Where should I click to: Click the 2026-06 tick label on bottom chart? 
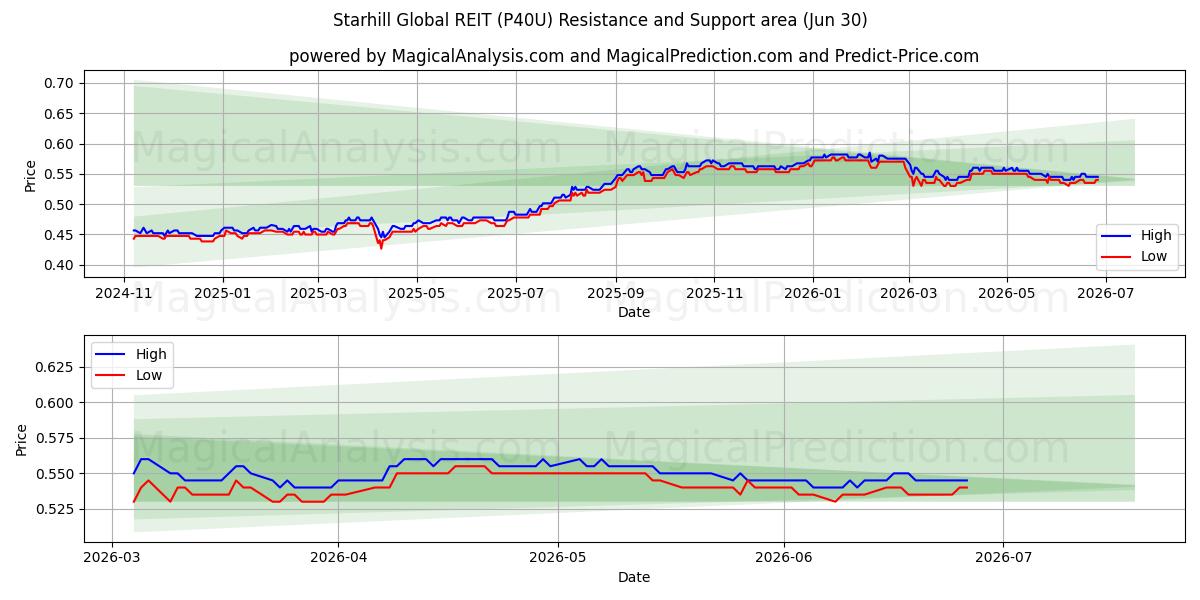click(x=784, y=557)
